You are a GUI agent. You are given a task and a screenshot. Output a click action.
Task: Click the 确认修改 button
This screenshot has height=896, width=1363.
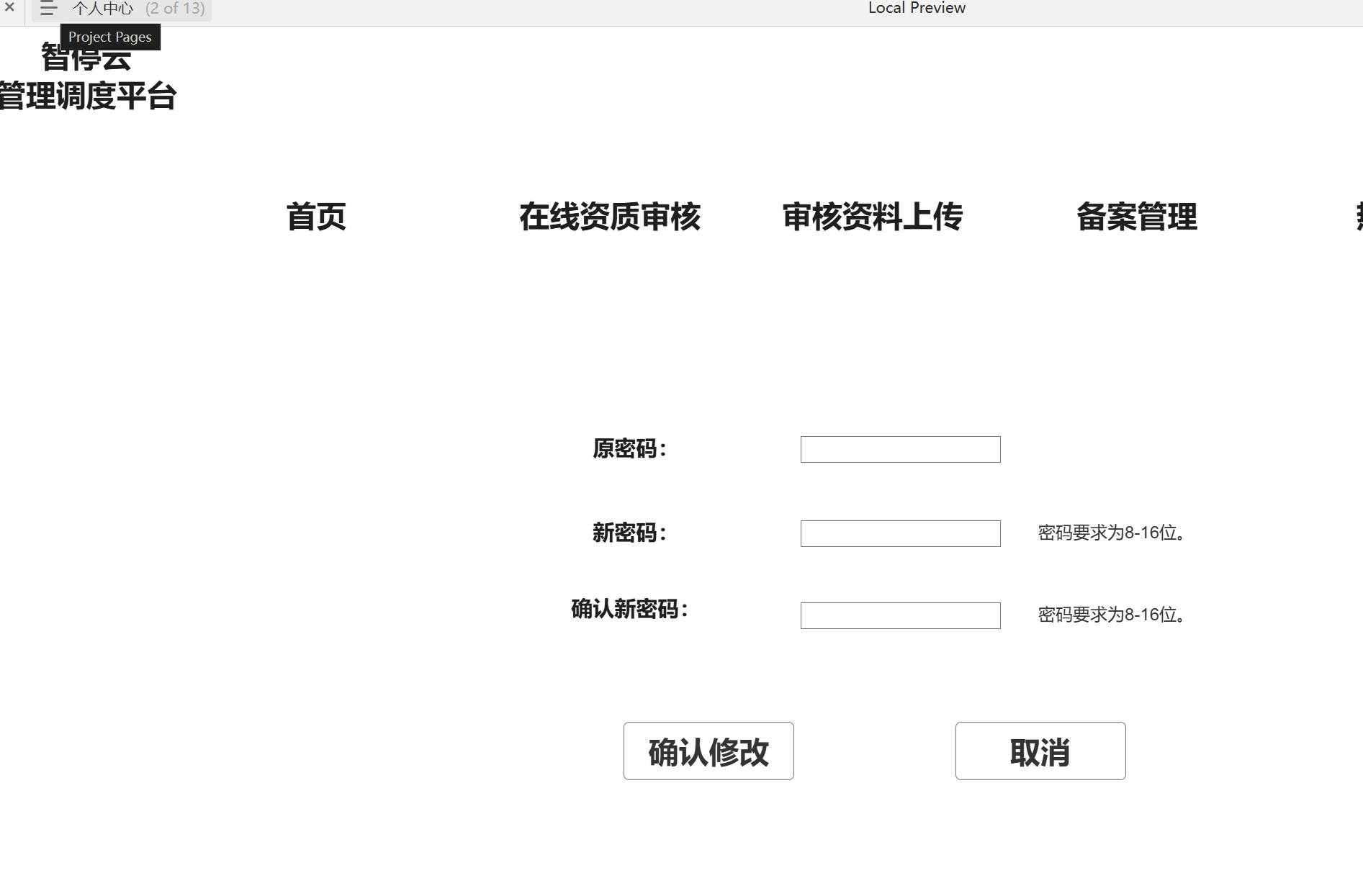[x=709, y=751]
